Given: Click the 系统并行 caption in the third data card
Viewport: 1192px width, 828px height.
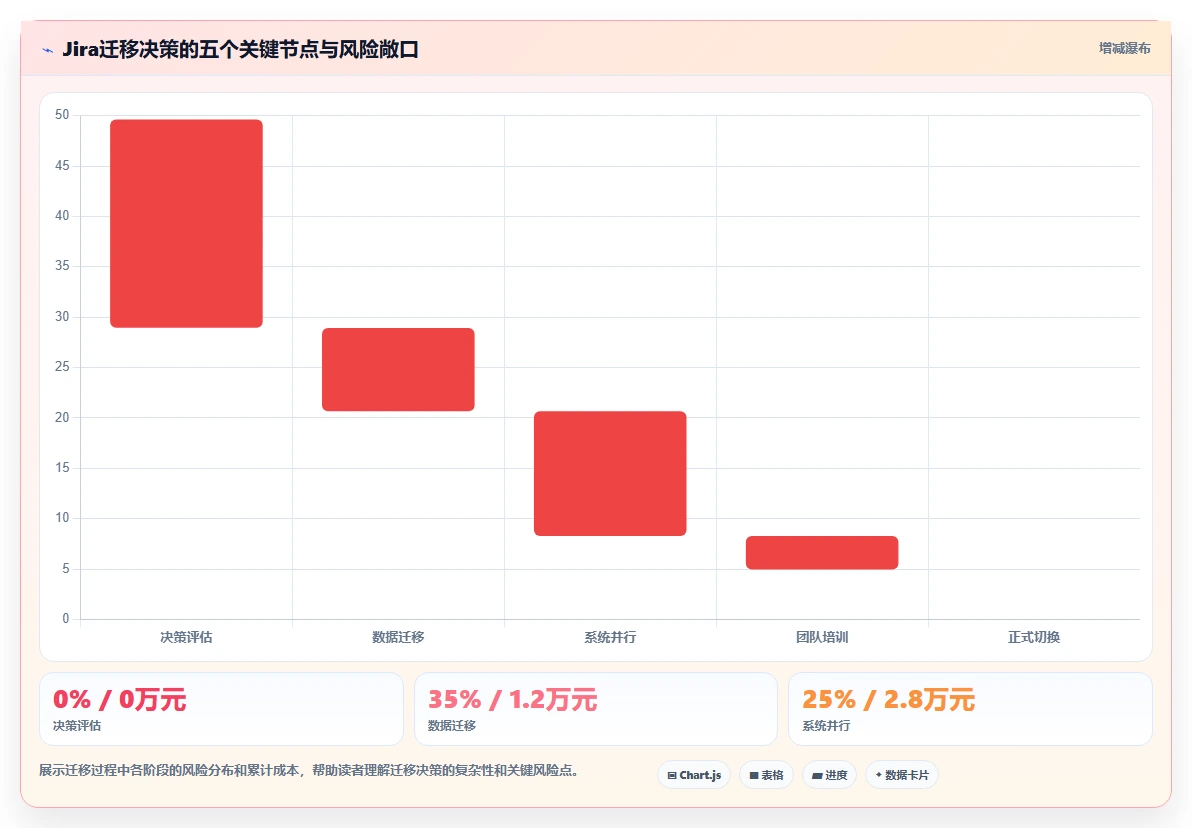Looking at the screenshot, I should pyautogui.click(x=826, y=726).
